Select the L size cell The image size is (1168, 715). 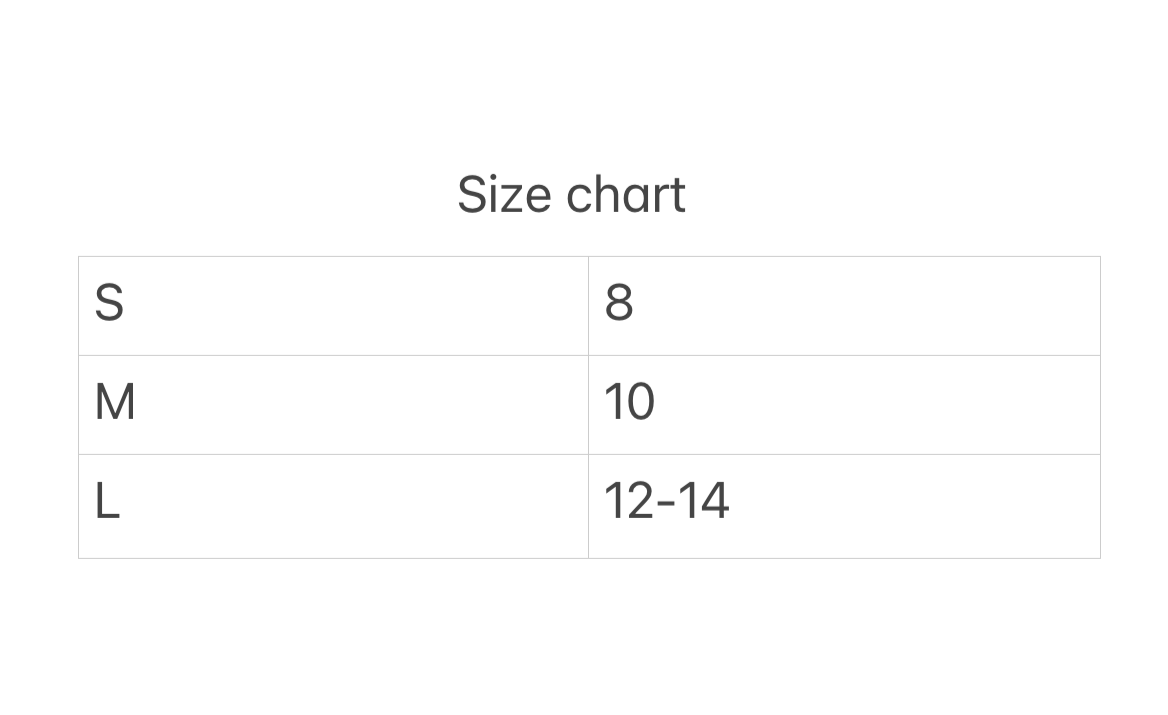(333, 505)
